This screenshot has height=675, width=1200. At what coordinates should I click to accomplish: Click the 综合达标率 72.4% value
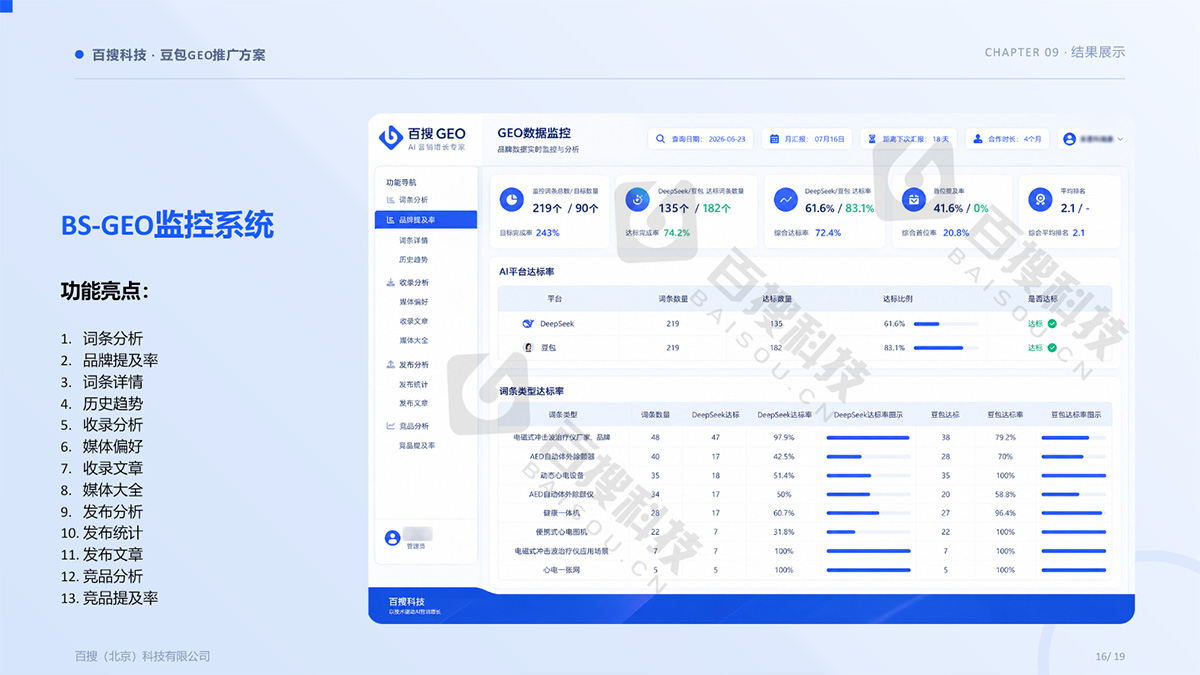[828, 233]
